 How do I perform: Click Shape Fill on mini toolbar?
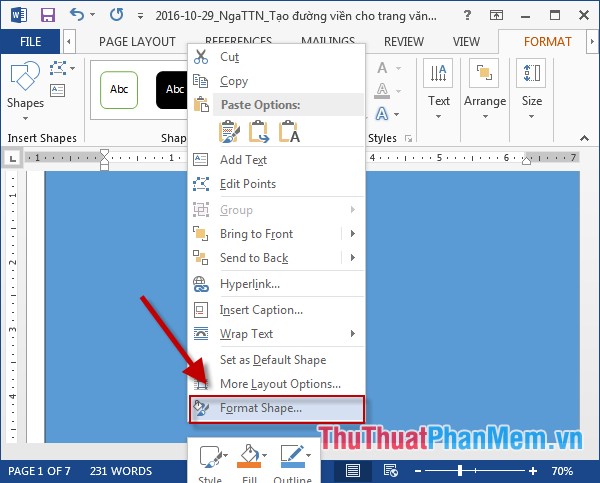(x=251, y=462)
